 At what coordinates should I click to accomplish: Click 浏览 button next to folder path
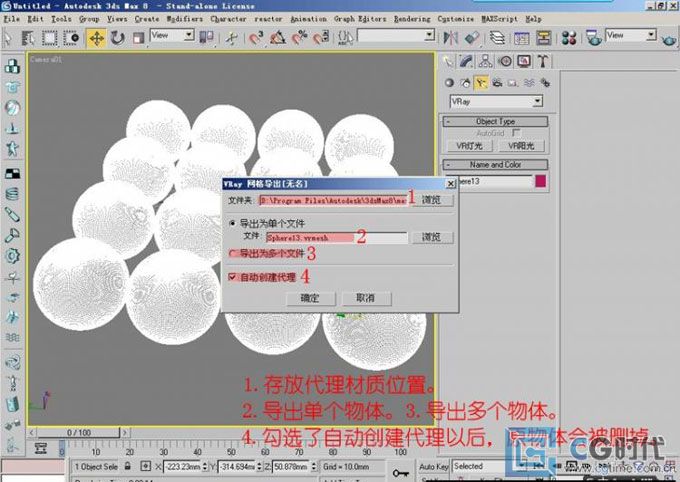click(x=432, y=200)
